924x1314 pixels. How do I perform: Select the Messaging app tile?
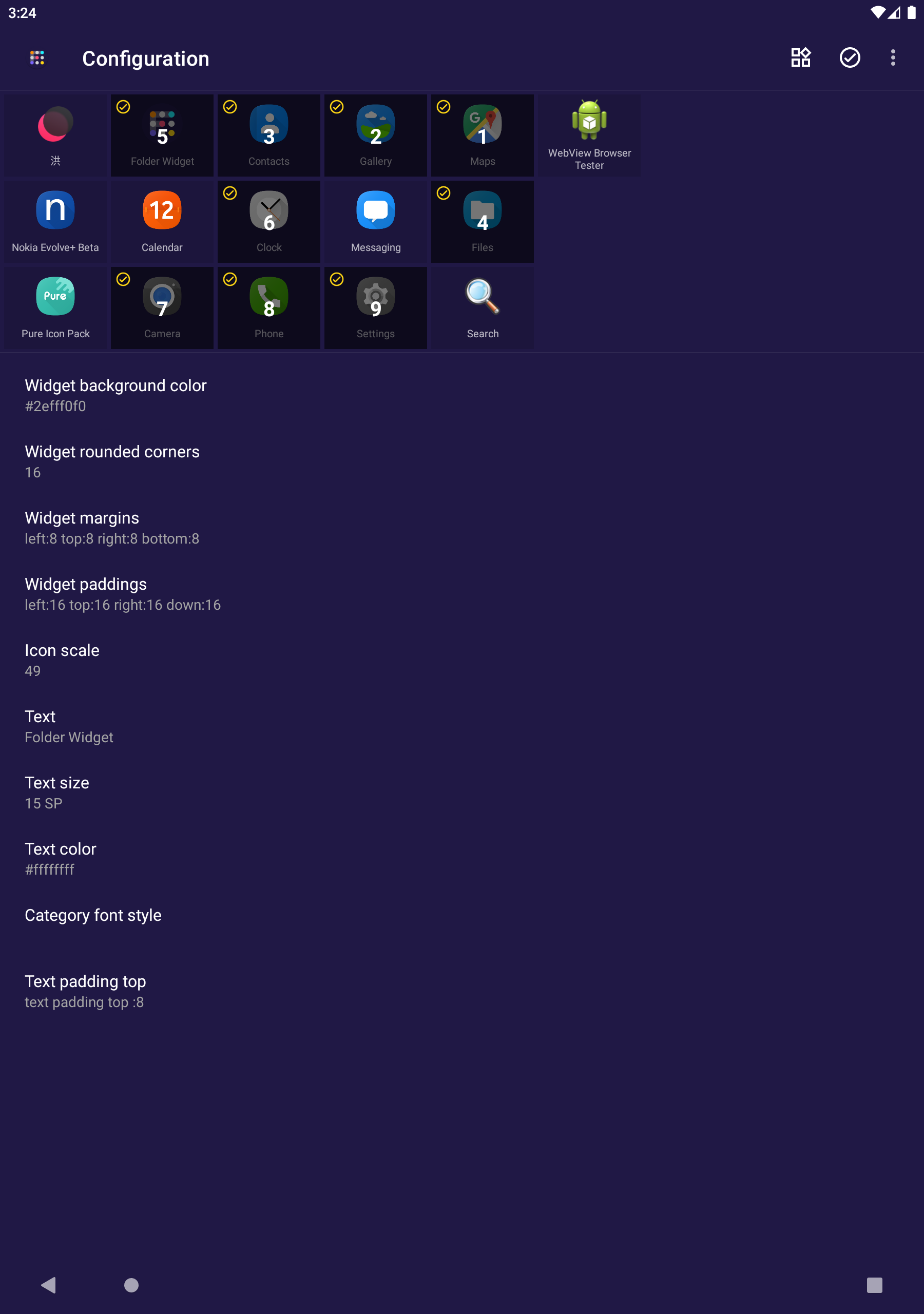[376, 221]
